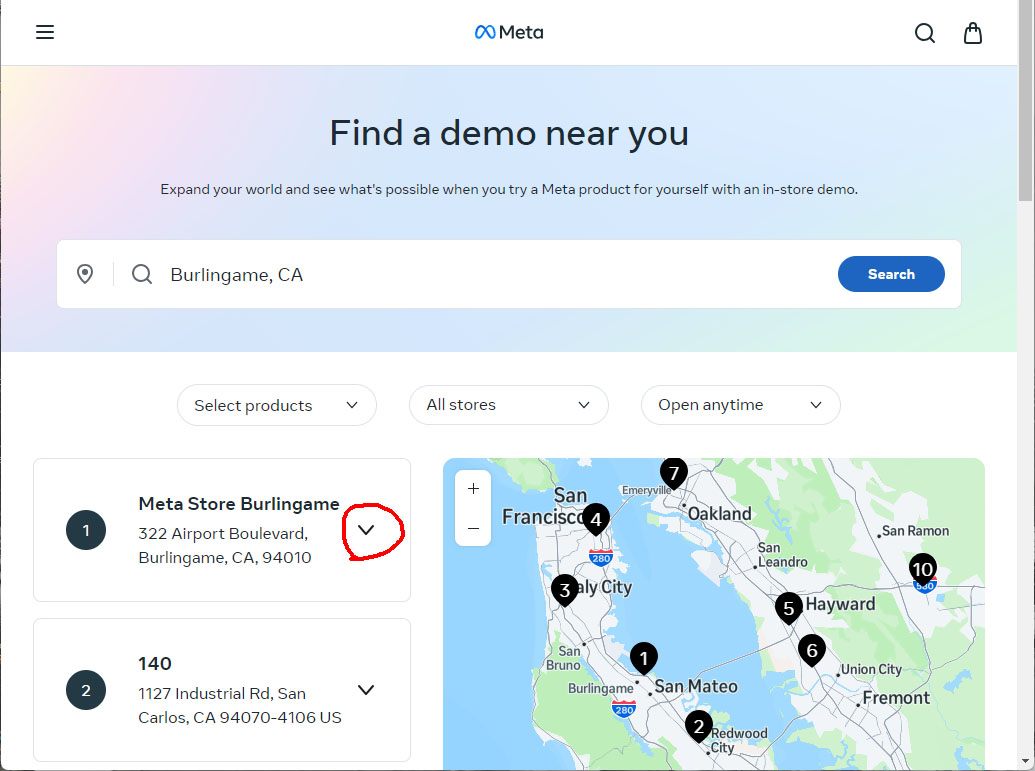Open the Select products dropdown
This screenshot has height=771, width=1035.
pyautogui.click(x=276, y=405)
